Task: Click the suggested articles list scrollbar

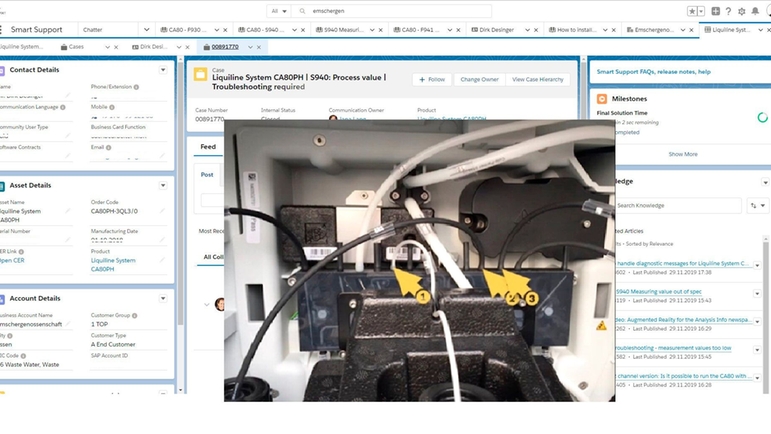Action: pyautogui.click(x=766, y=315)
